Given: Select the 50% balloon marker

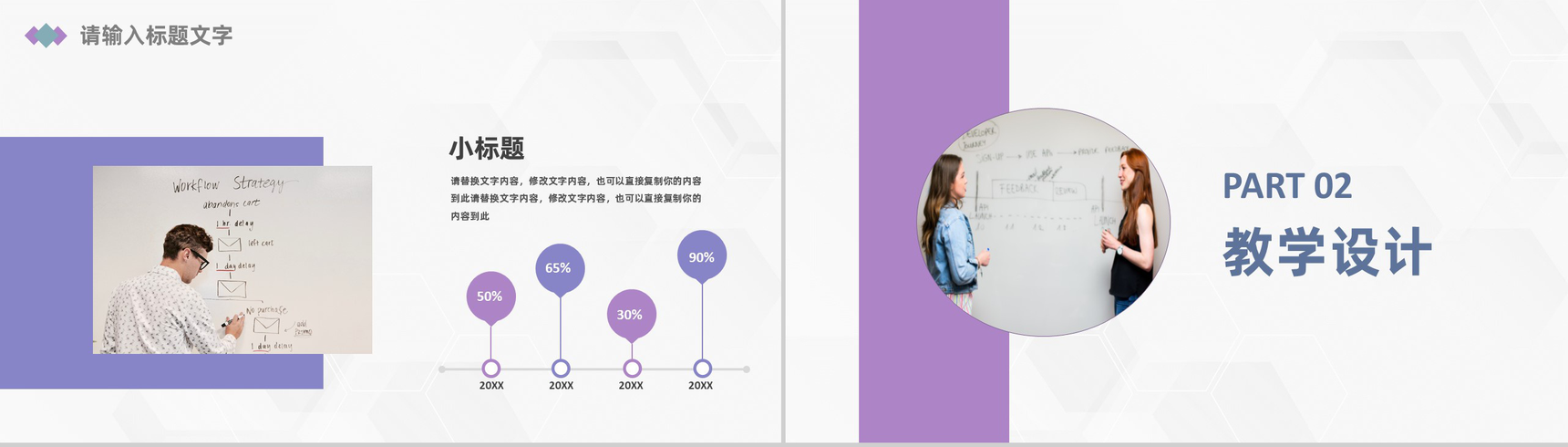Looking at the screenshot, I should (490, 298).
